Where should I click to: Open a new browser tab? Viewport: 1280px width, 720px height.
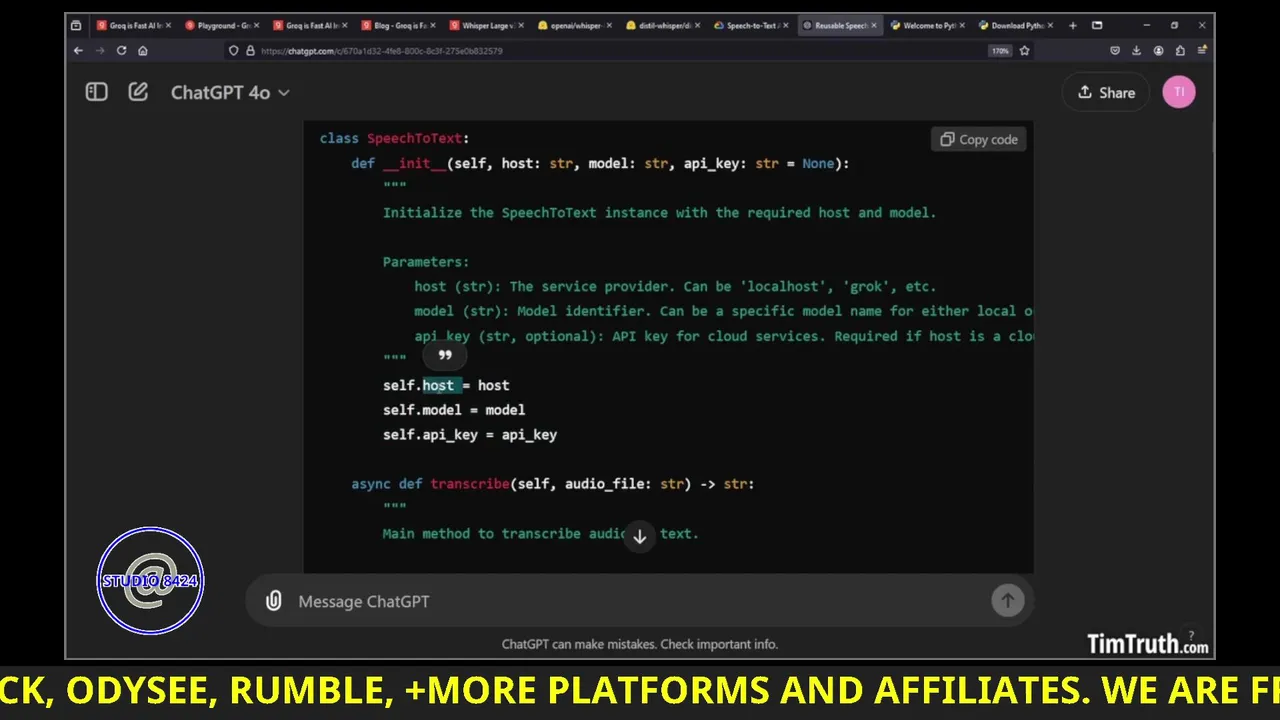point(1073,26)
